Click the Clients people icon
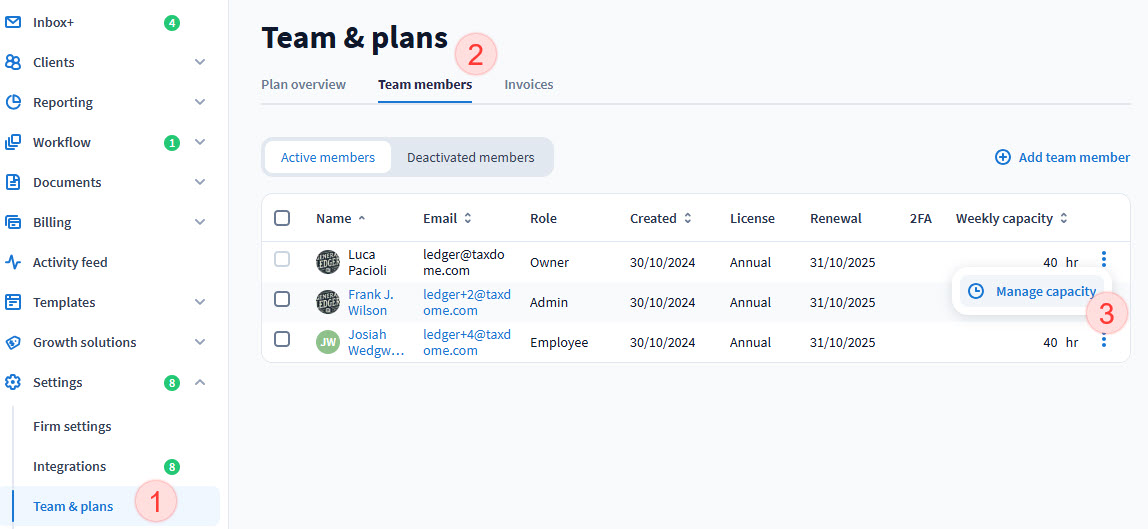This screenshot has width=1148, height=529. coord(13,62)
